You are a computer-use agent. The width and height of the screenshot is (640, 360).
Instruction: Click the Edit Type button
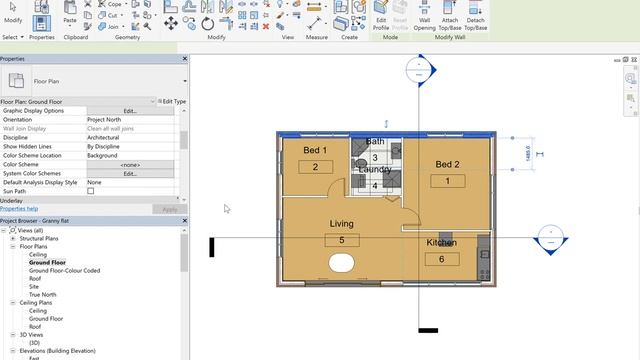click(x=172, y=101)
